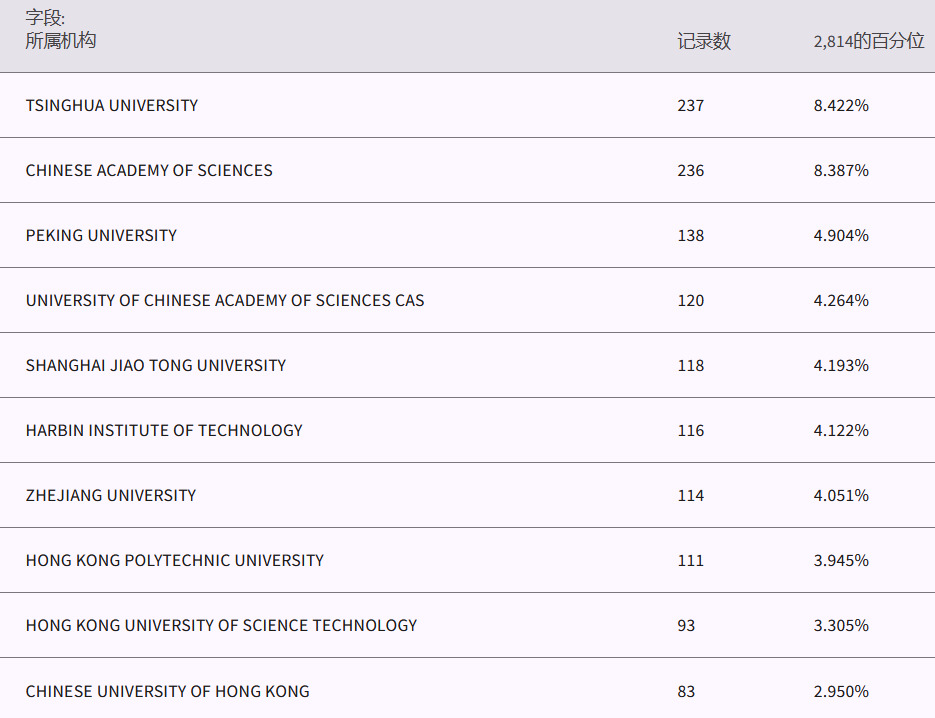Click the TSINGHUA UNIVERSITY institution name

[x=112, y=105]
